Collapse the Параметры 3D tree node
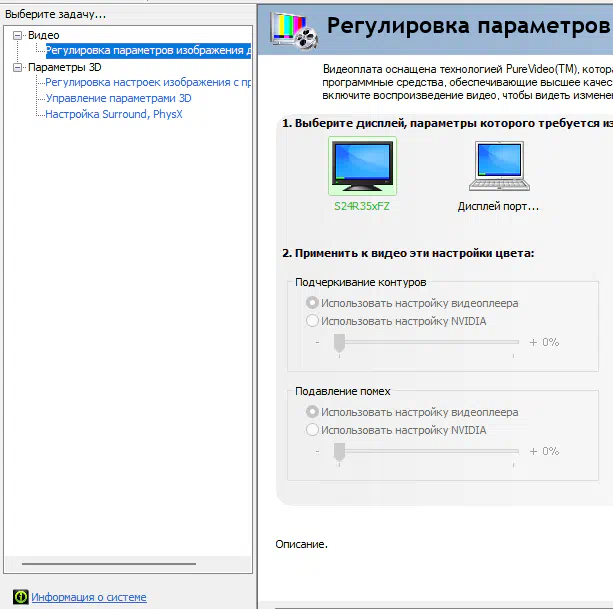613x609 pixels. [x=17, y=68]
